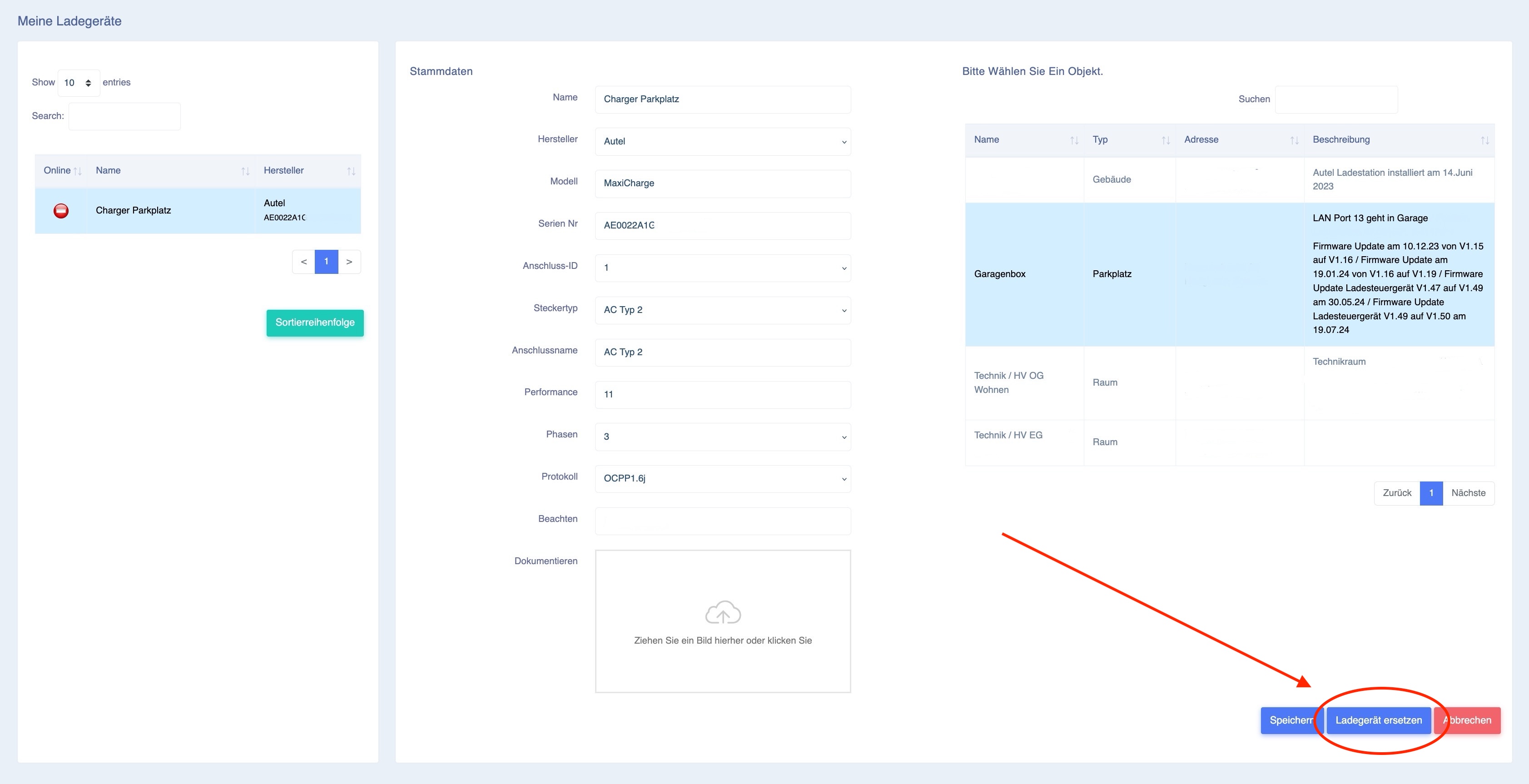
Task: Select Charger Parkplatz row in charger list
Action: (198, 211)
